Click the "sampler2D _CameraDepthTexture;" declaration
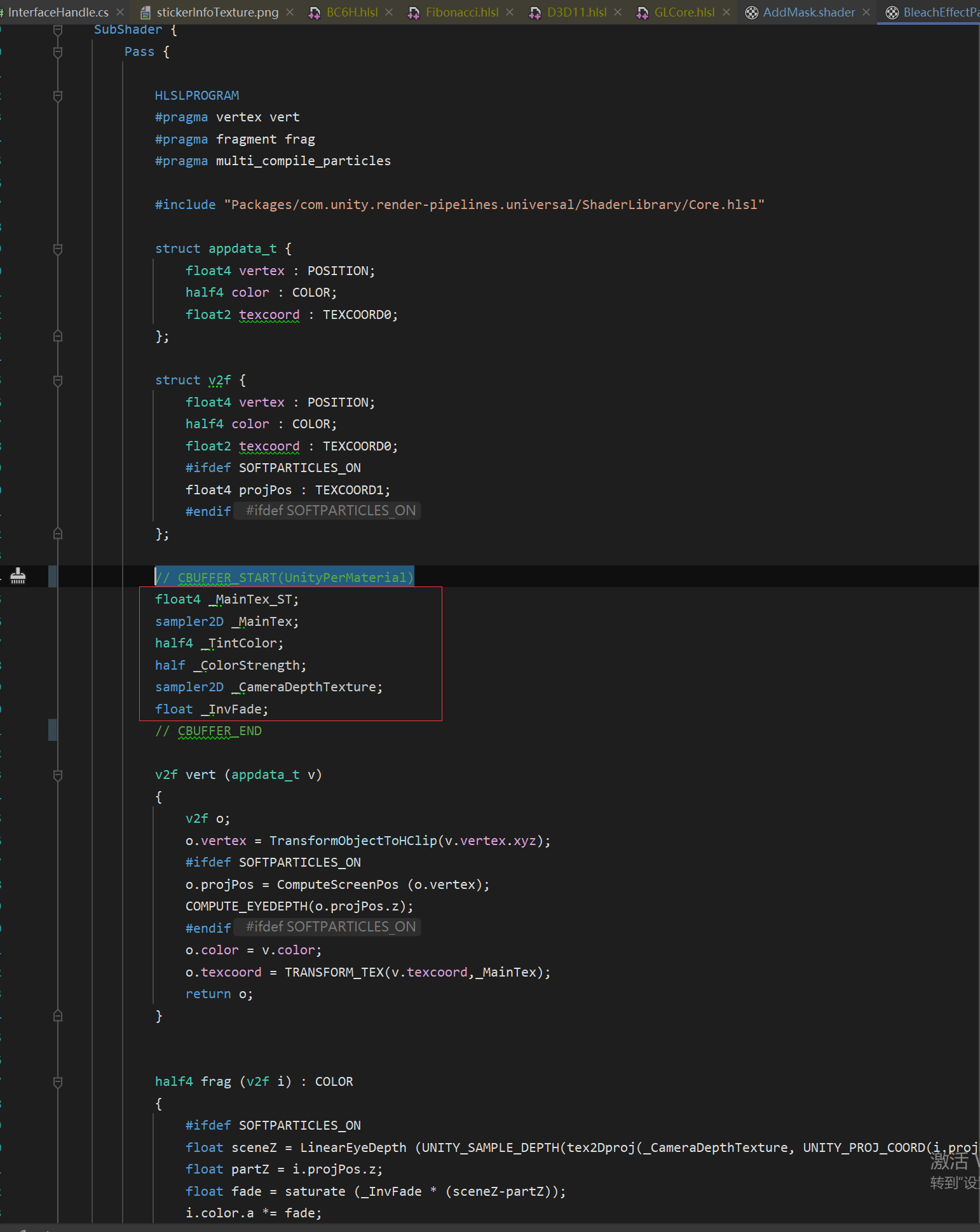The width and height of the screenshot is (980, 1232). (x=269, y=687)
